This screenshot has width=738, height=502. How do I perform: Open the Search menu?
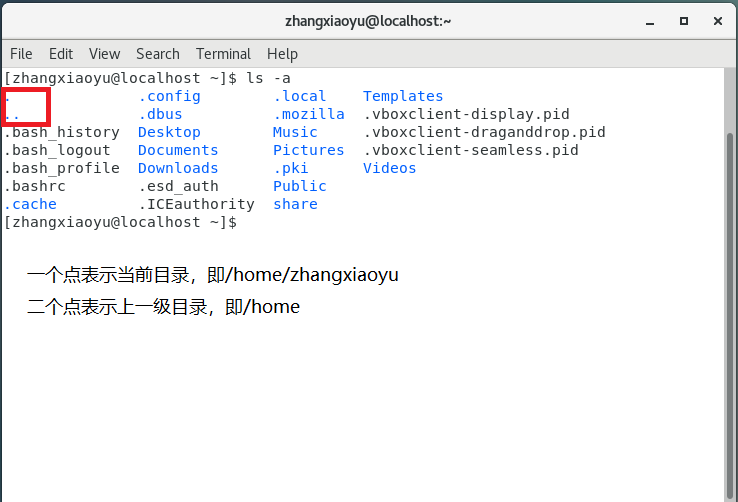pos(158,54)
